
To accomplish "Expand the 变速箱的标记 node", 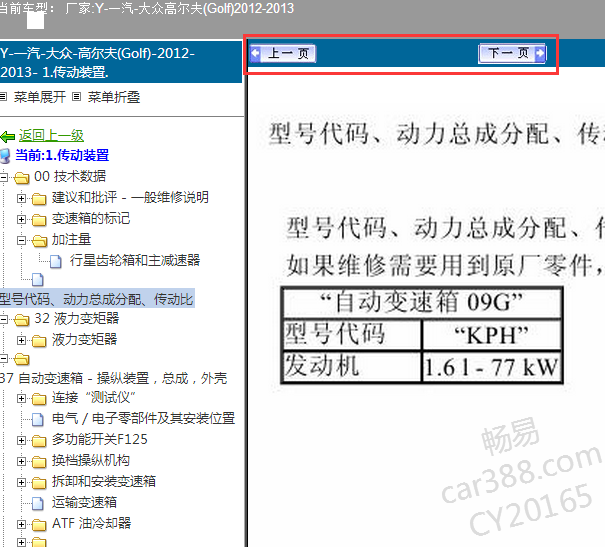I will (x=22, y=219).
